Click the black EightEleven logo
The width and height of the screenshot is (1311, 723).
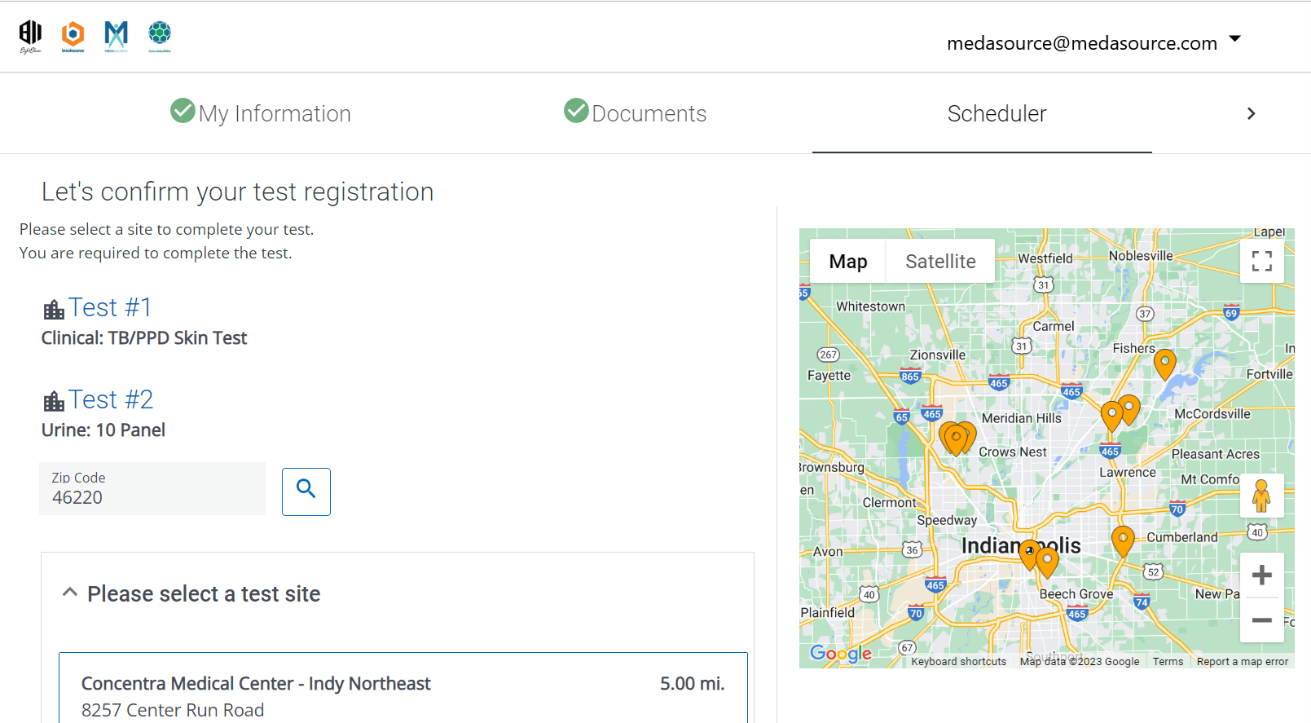(x=31, y=36)
